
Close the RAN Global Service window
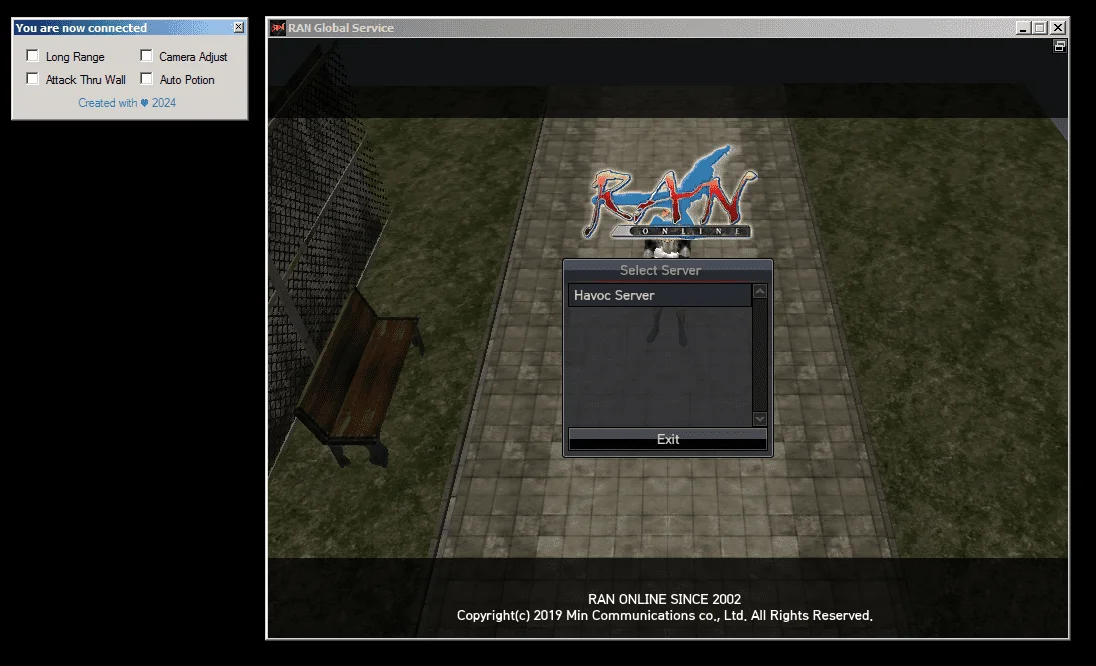click(1058, 28)
